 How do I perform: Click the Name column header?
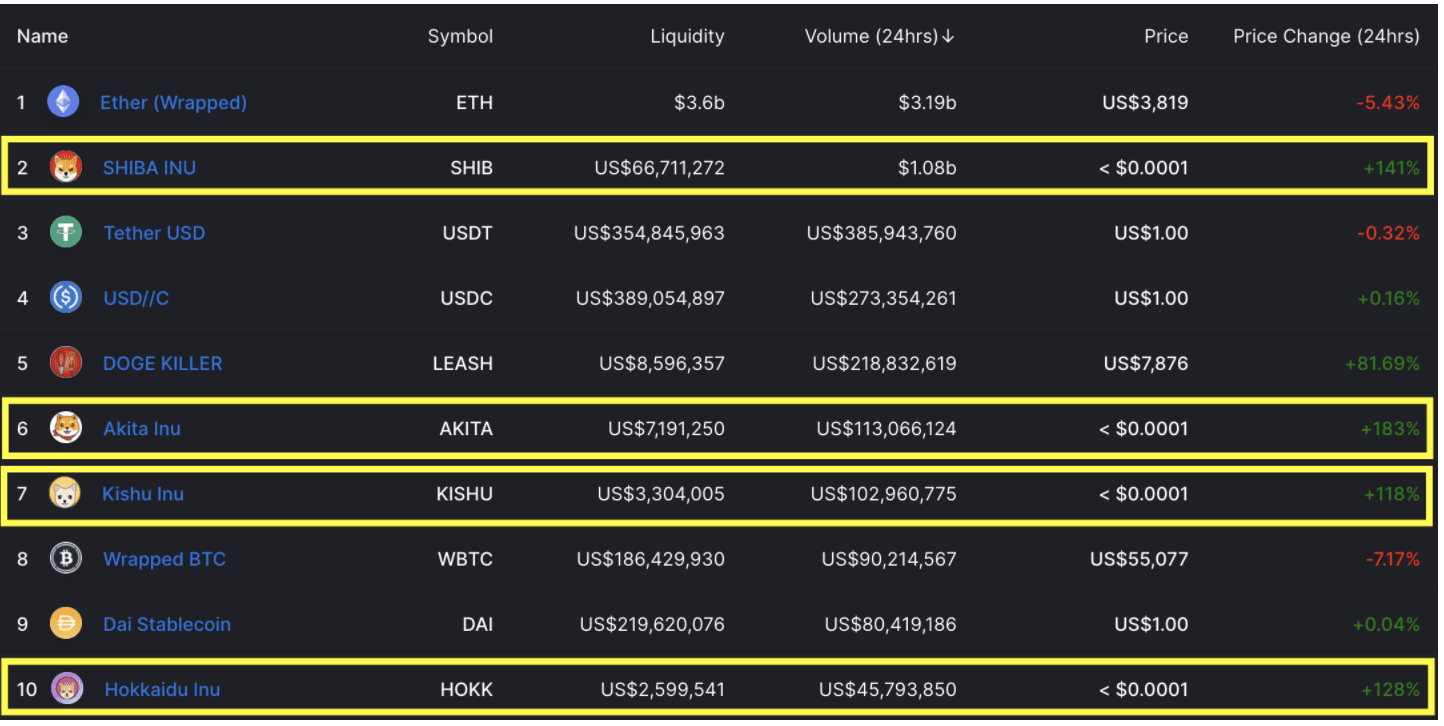(42, 37)
